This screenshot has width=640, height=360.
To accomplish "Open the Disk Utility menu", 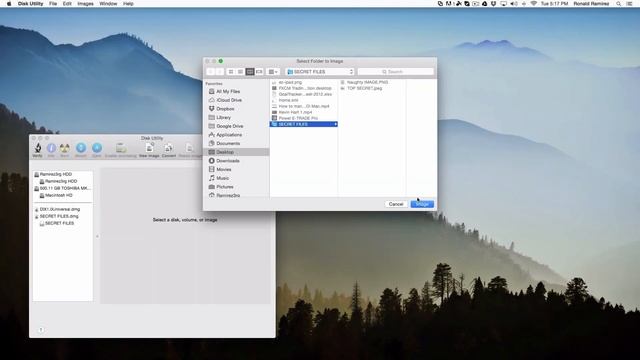I will [31, 4].
